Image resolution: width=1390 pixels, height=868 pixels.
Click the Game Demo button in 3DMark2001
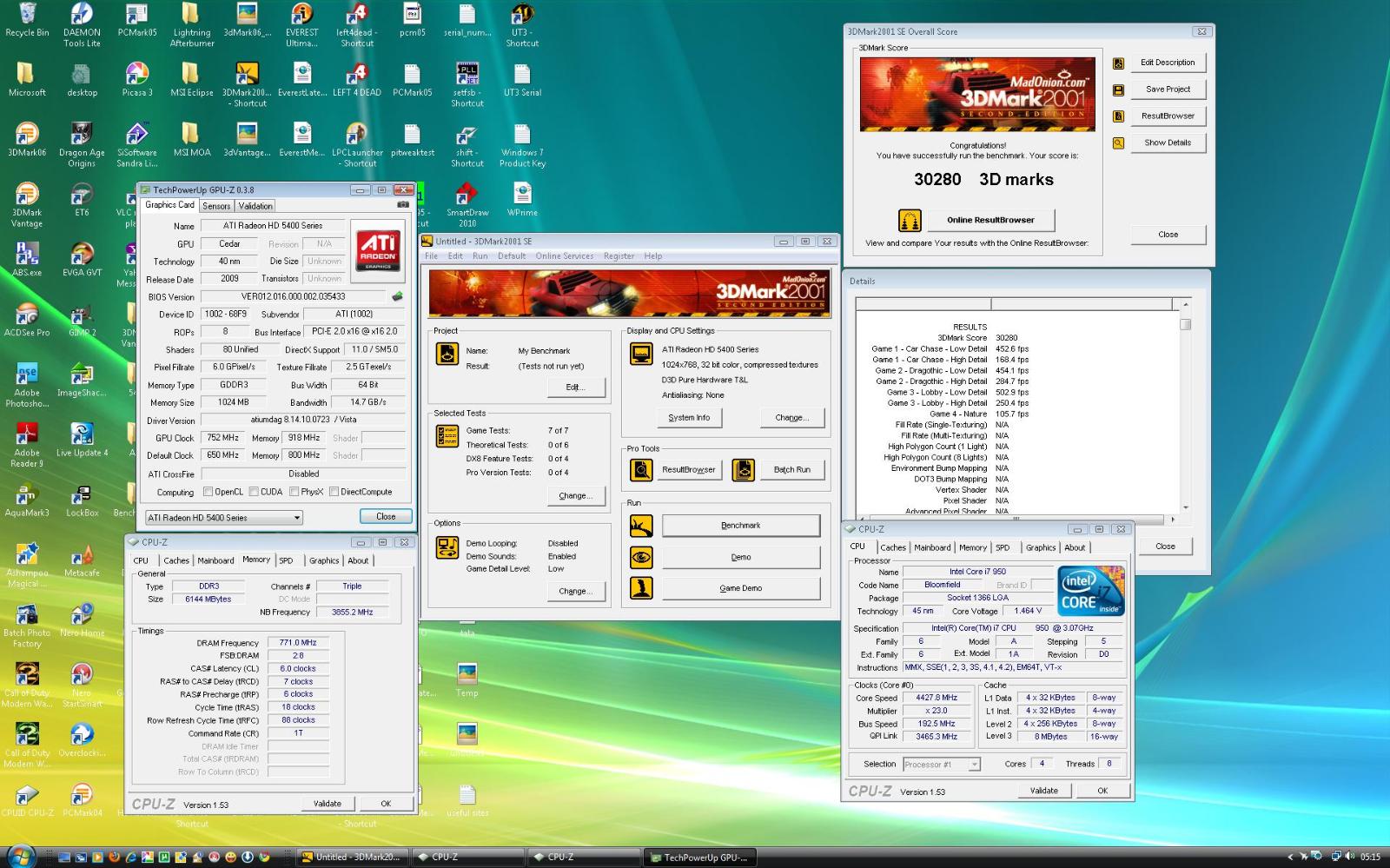(x=740, y=588)
